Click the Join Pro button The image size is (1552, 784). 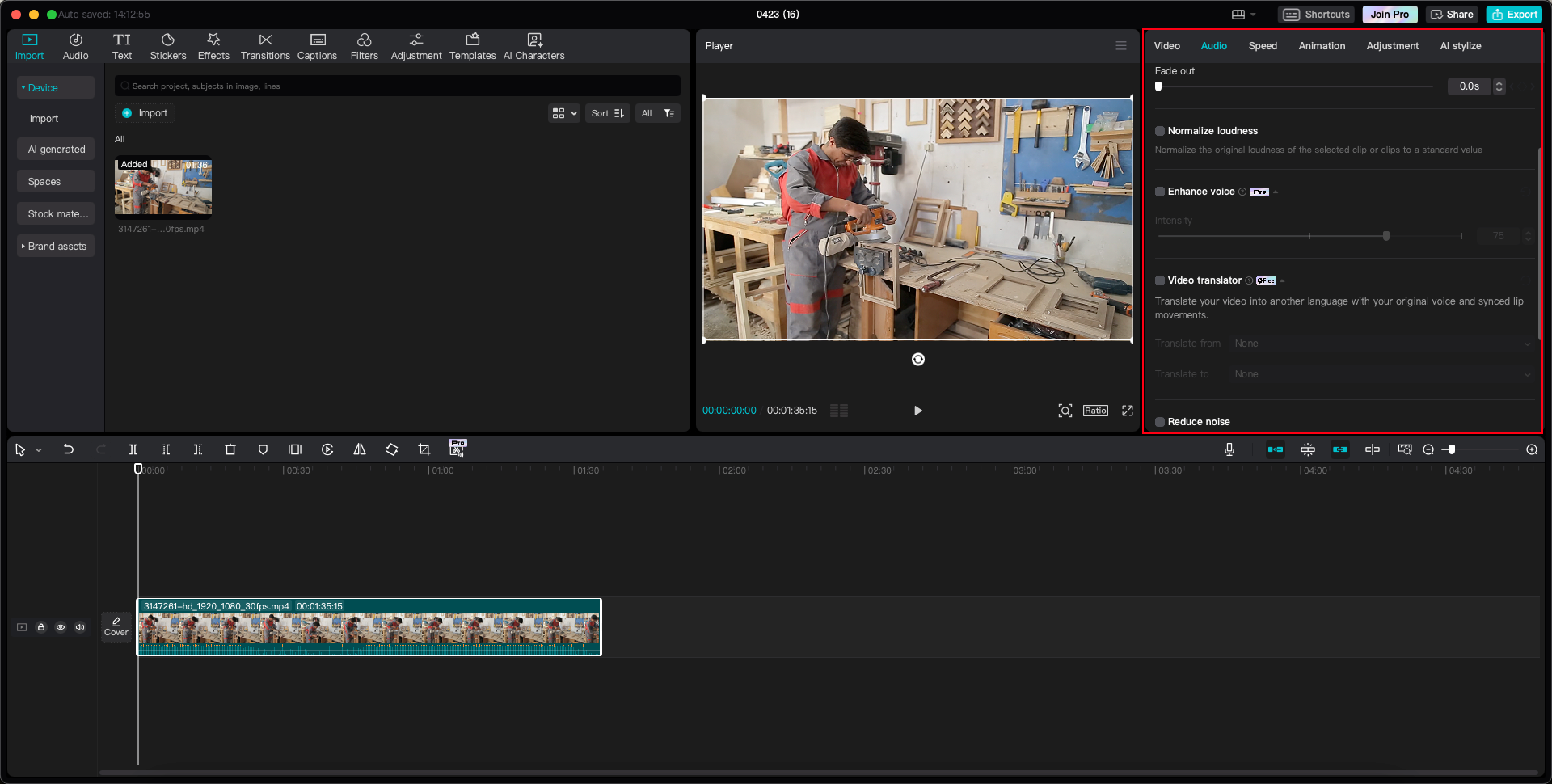coord(1389,14)
